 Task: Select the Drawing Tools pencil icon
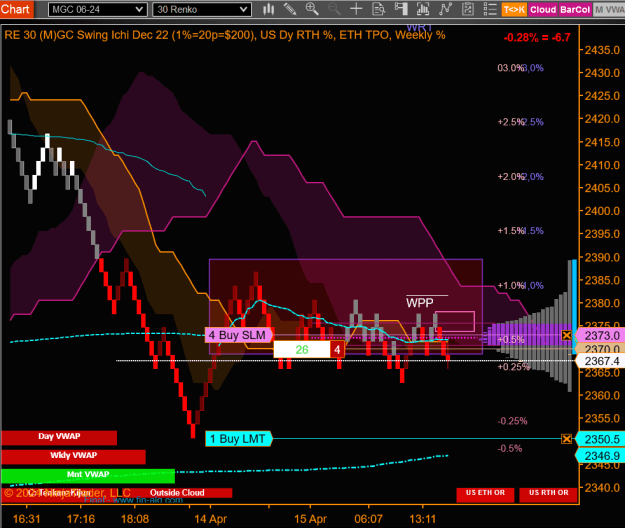point(290,9)
